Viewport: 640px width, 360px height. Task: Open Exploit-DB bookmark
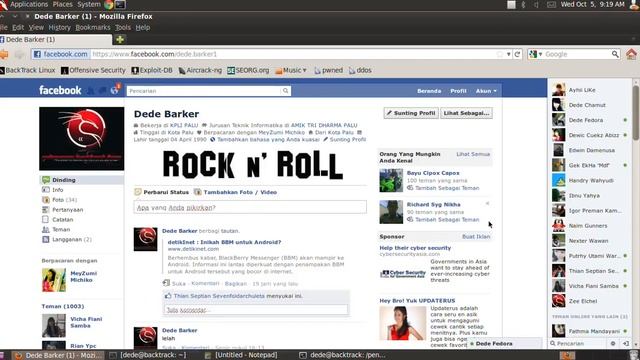click(152, 70)
